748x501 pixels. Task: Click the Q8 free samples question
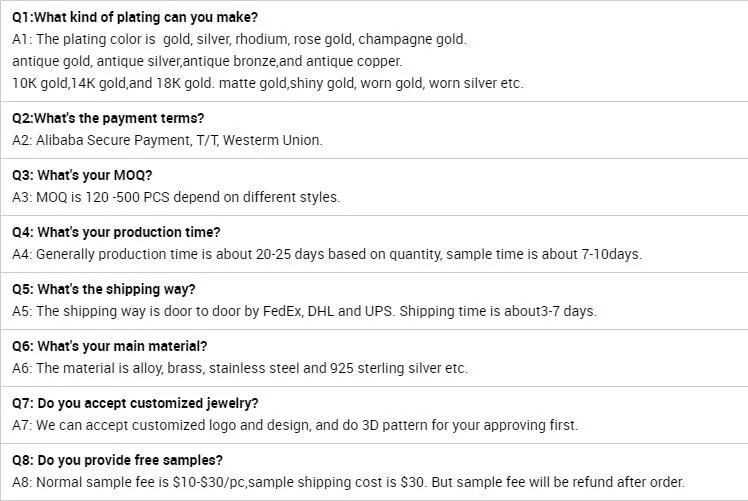[117, 460]
